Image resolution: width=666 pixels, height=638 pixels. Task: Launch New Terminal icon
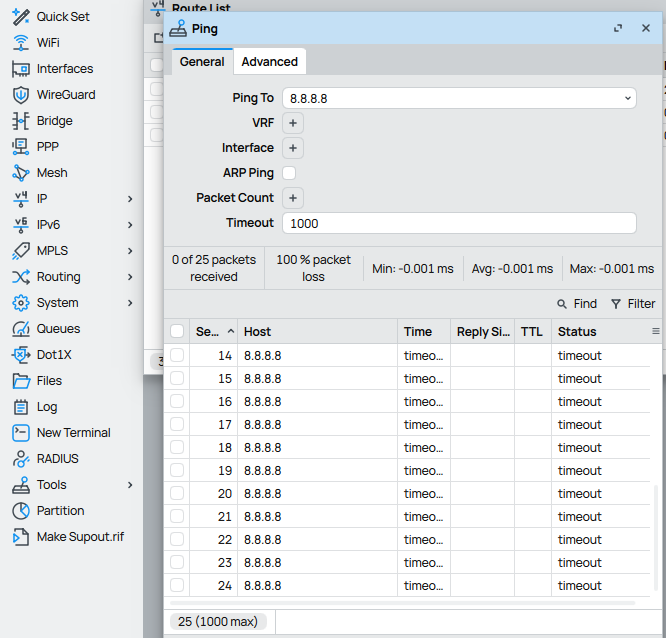pos(21,433)
